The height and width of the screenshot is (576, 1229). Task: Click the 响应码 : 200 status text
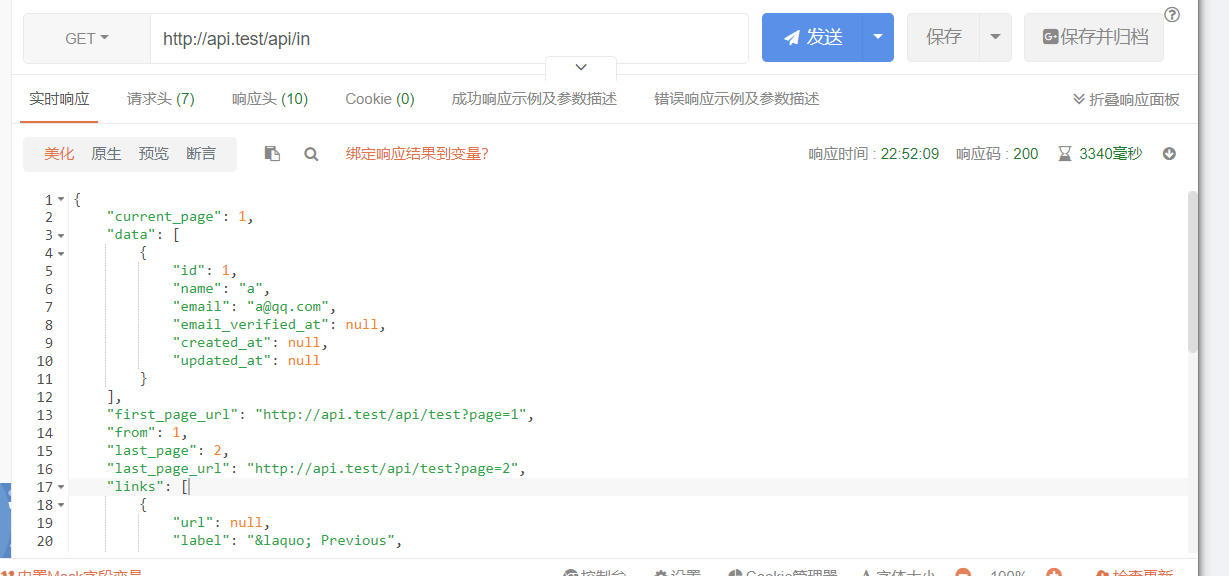(997, 154)
